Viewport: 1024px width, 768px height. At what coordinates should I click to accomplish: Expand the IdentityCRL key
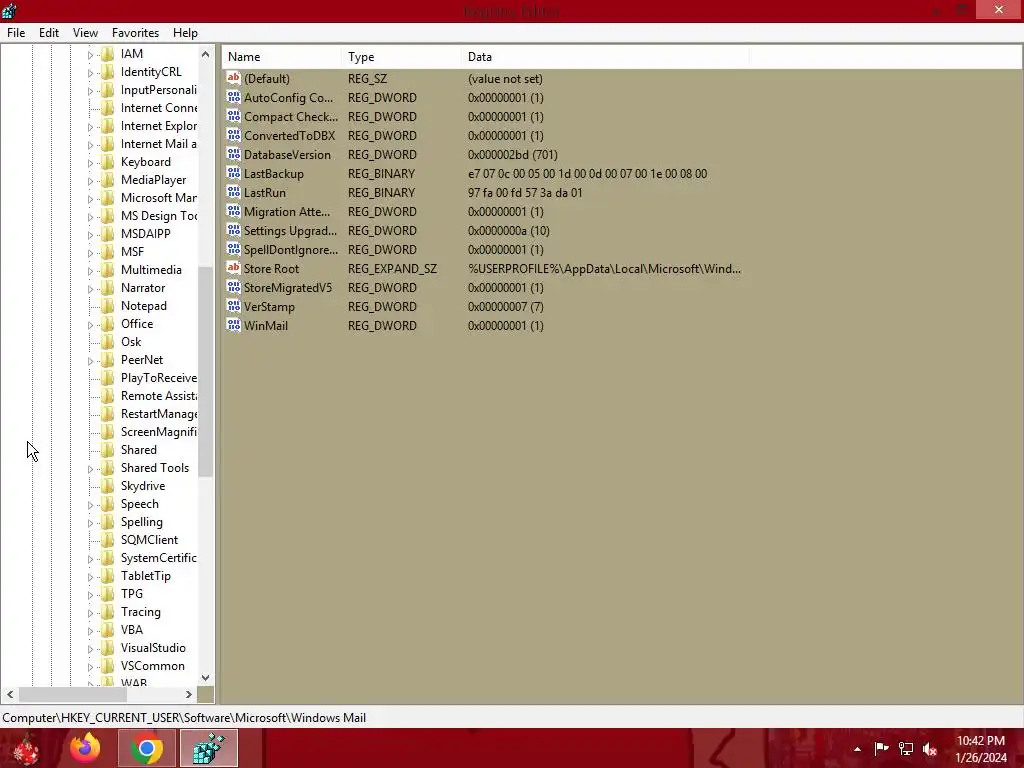pos(90,73)
